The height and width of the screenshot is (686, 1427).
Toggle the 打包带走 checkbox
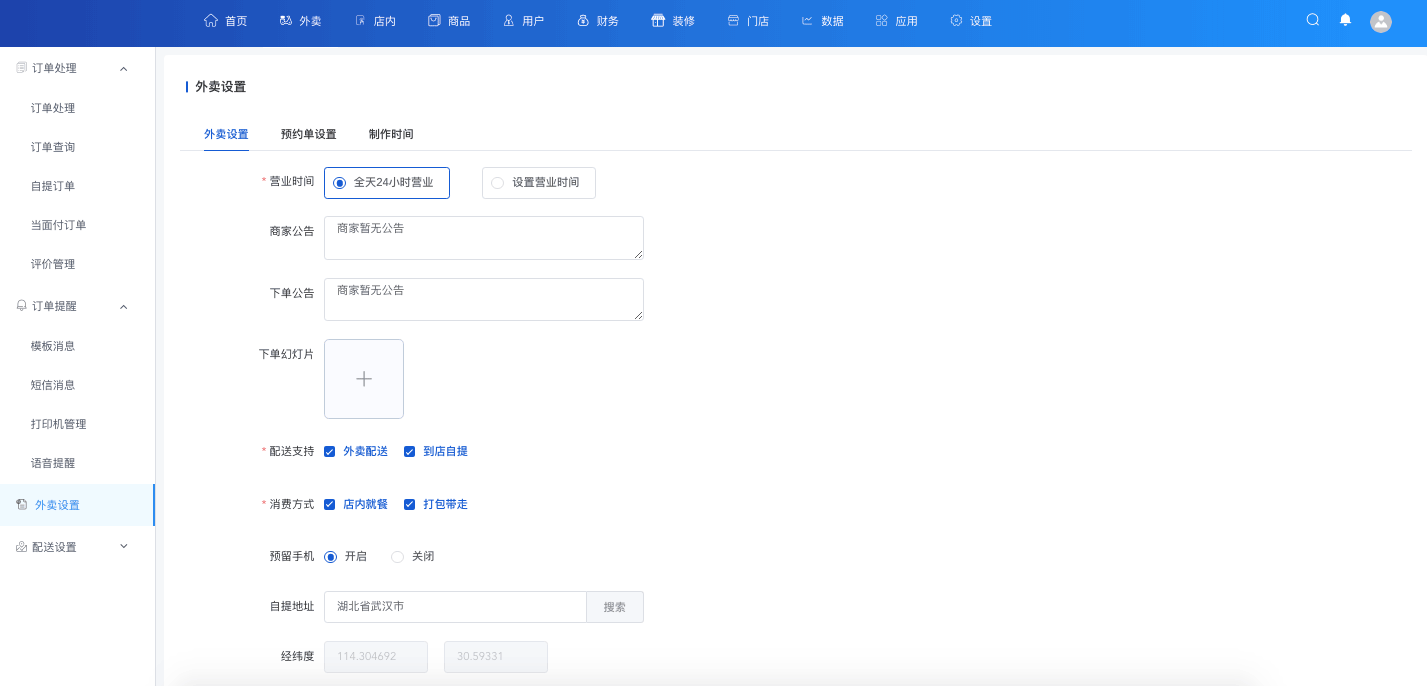[x=410, y=505]
